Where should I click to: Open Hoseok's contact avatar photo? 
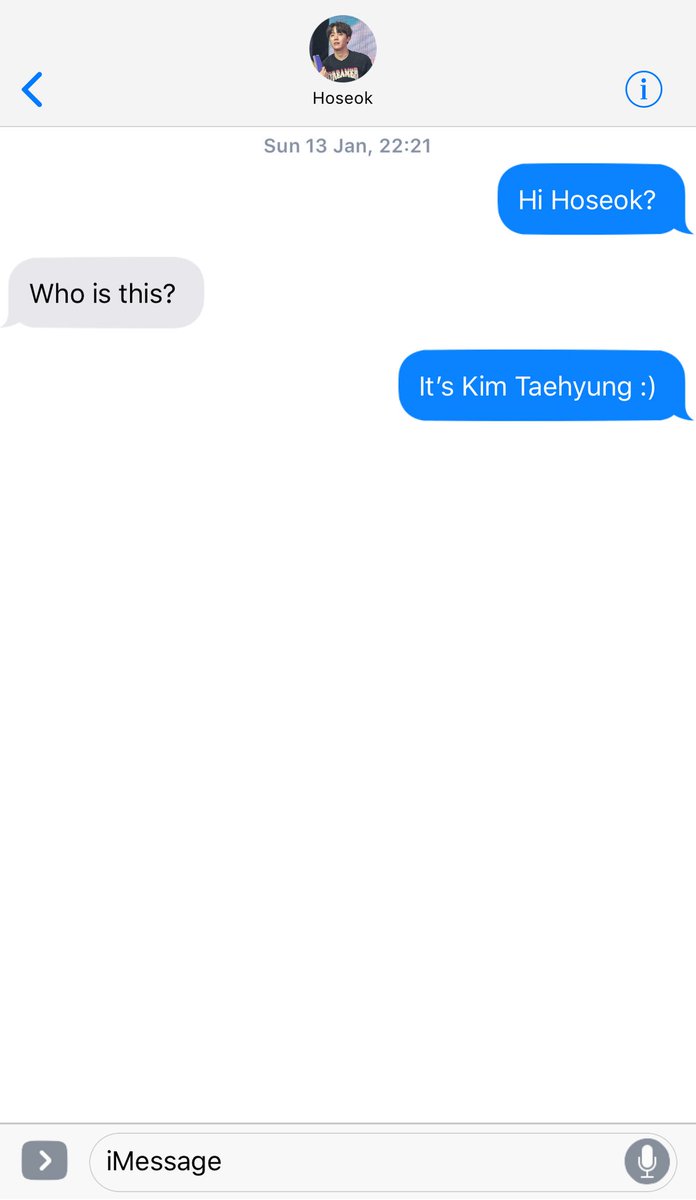pyautogui.click(x=343, y=49)
